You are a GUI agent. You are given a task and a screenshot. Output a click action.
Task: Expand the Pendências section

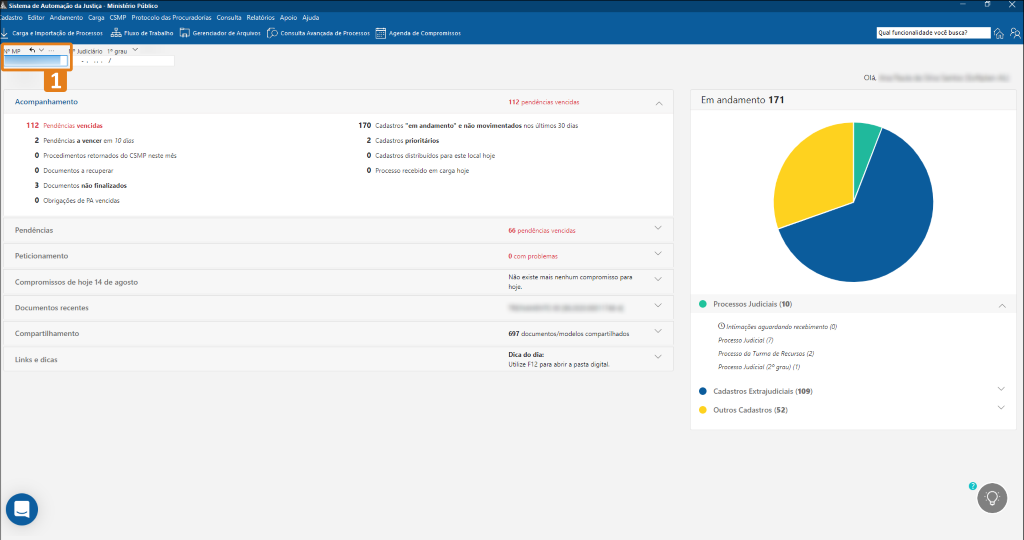point(658,229)
